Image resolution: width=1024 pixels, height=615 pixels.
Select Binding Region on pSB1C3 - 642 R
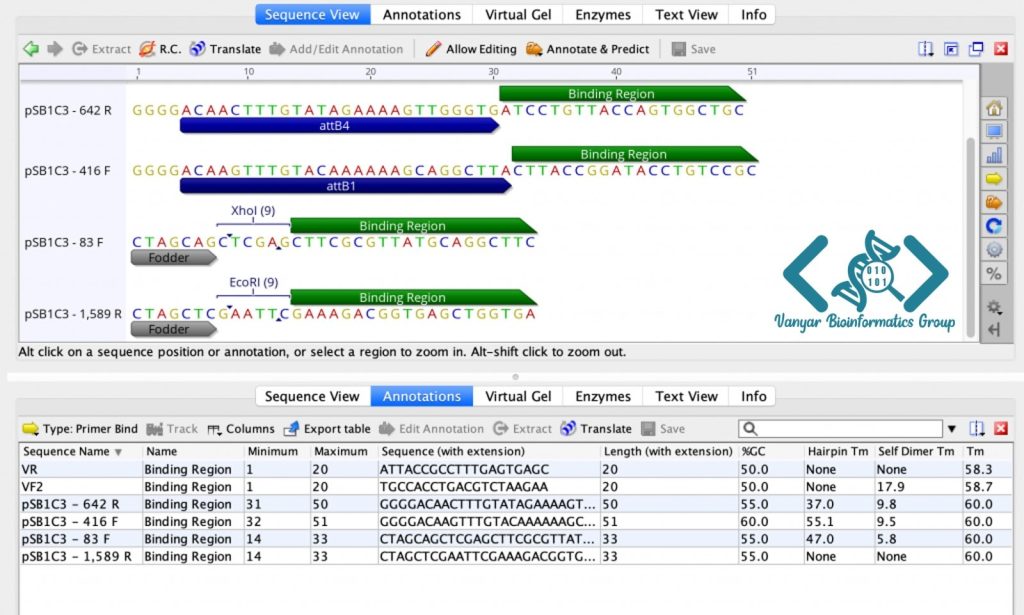[622, 93]
